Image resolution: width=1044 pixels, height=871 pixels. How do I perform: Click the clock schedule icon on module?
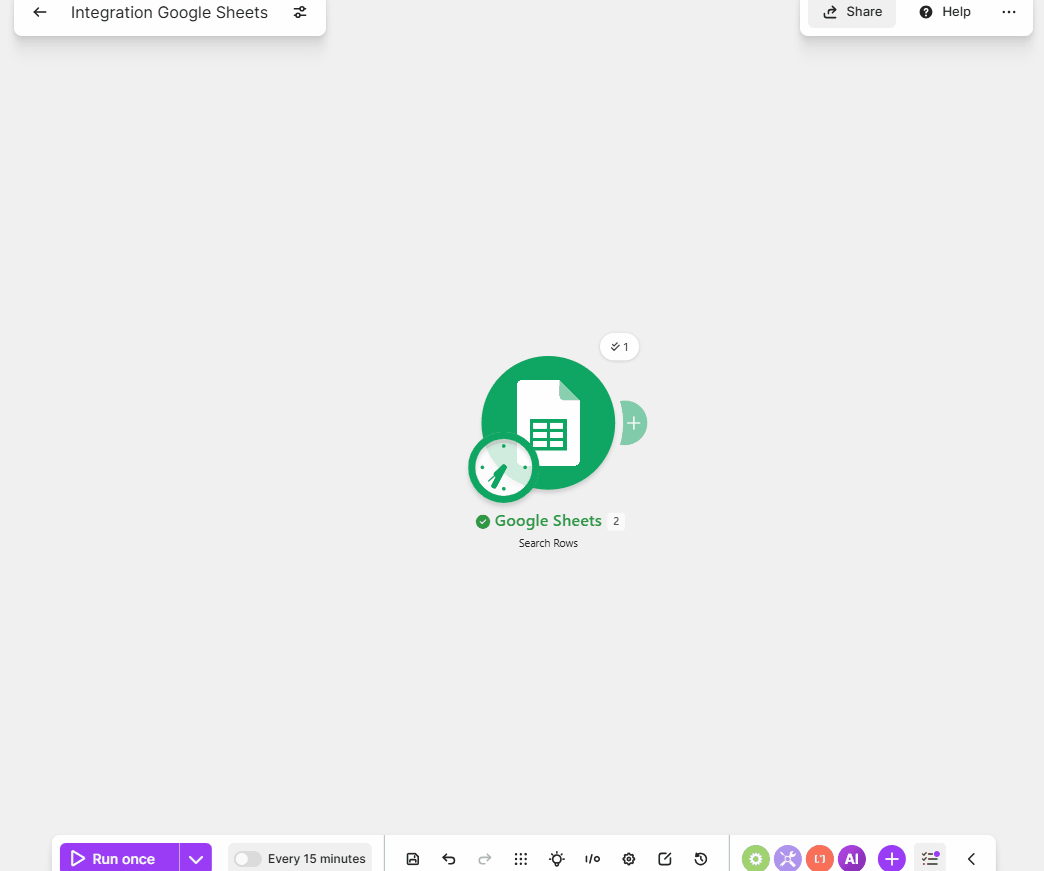click(x=503, y=467)
